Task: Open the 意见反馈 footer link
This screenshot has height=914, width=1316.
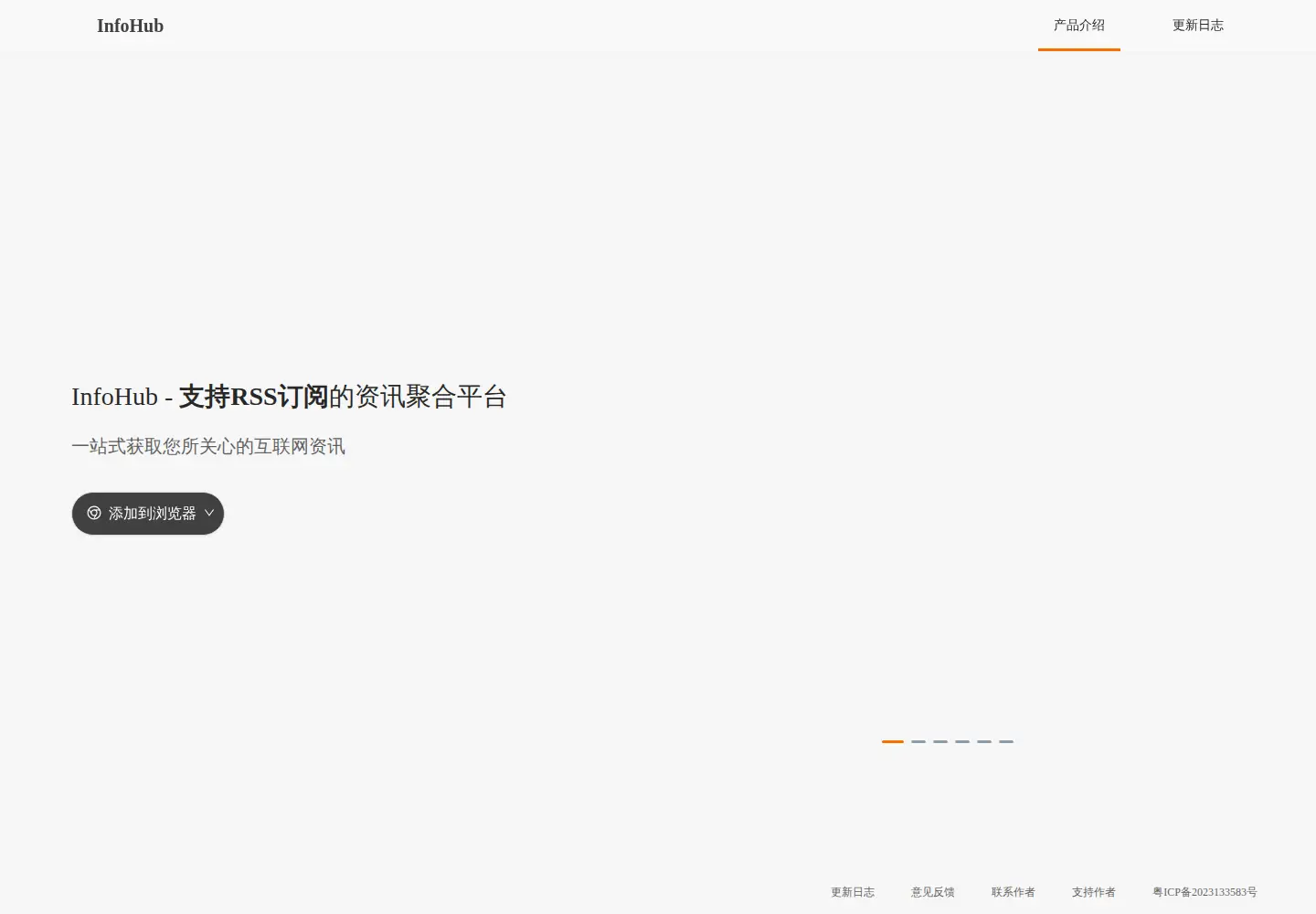Action: (x=933, y=892)
